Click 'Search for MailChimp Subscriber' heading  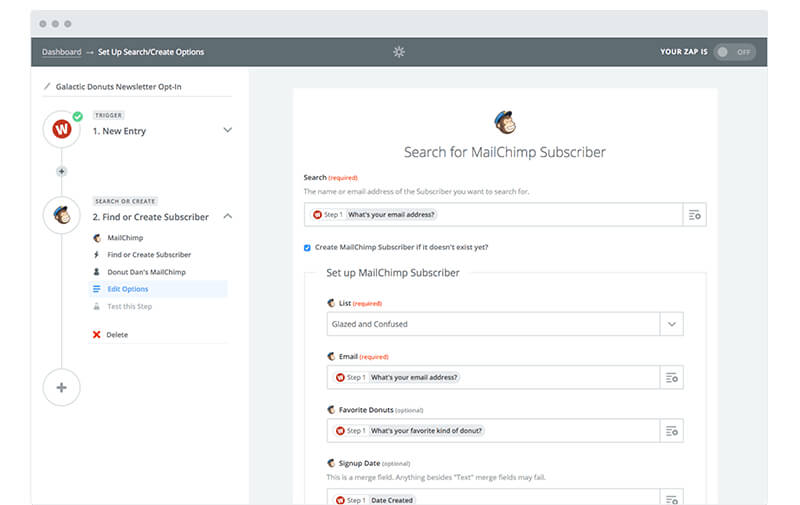click(505, 152)
